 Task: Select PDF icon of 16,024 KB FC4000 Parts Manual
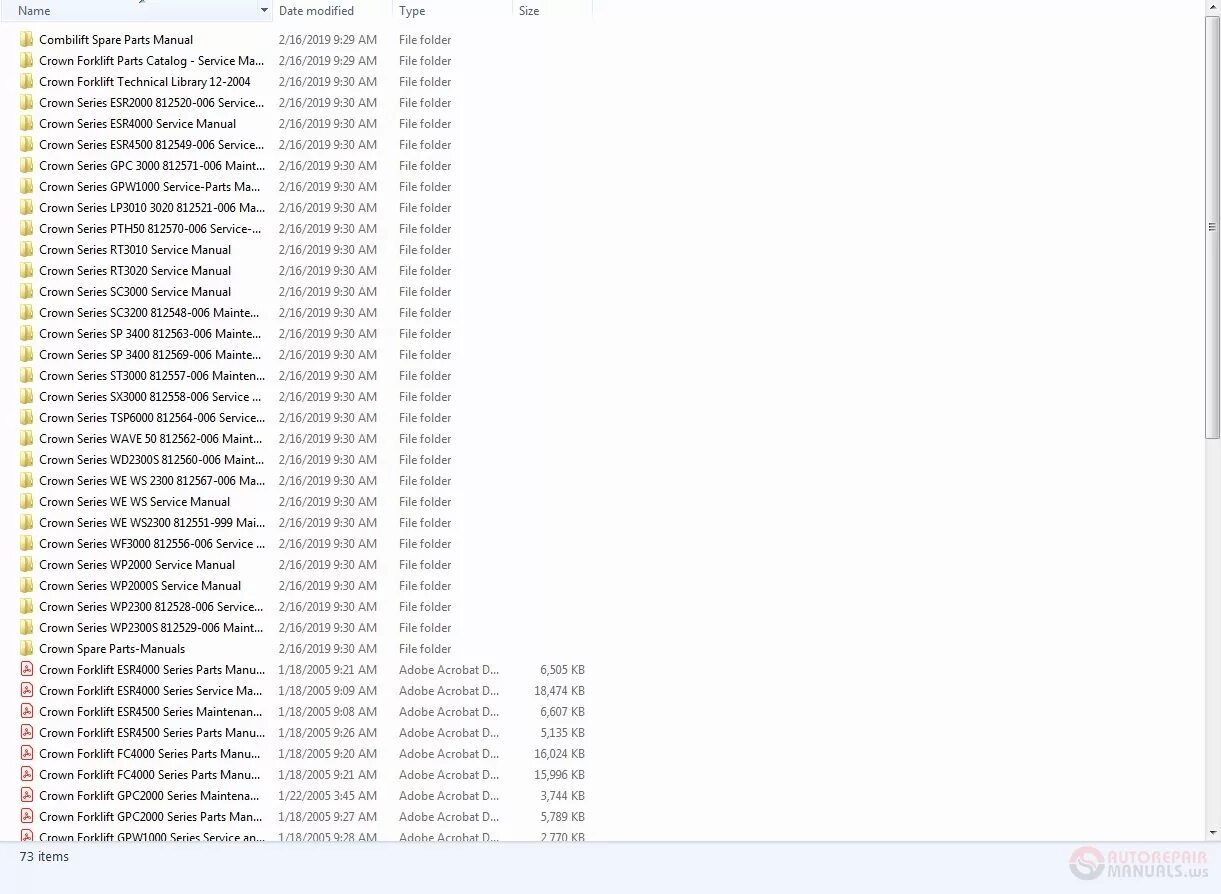[27, 754]
